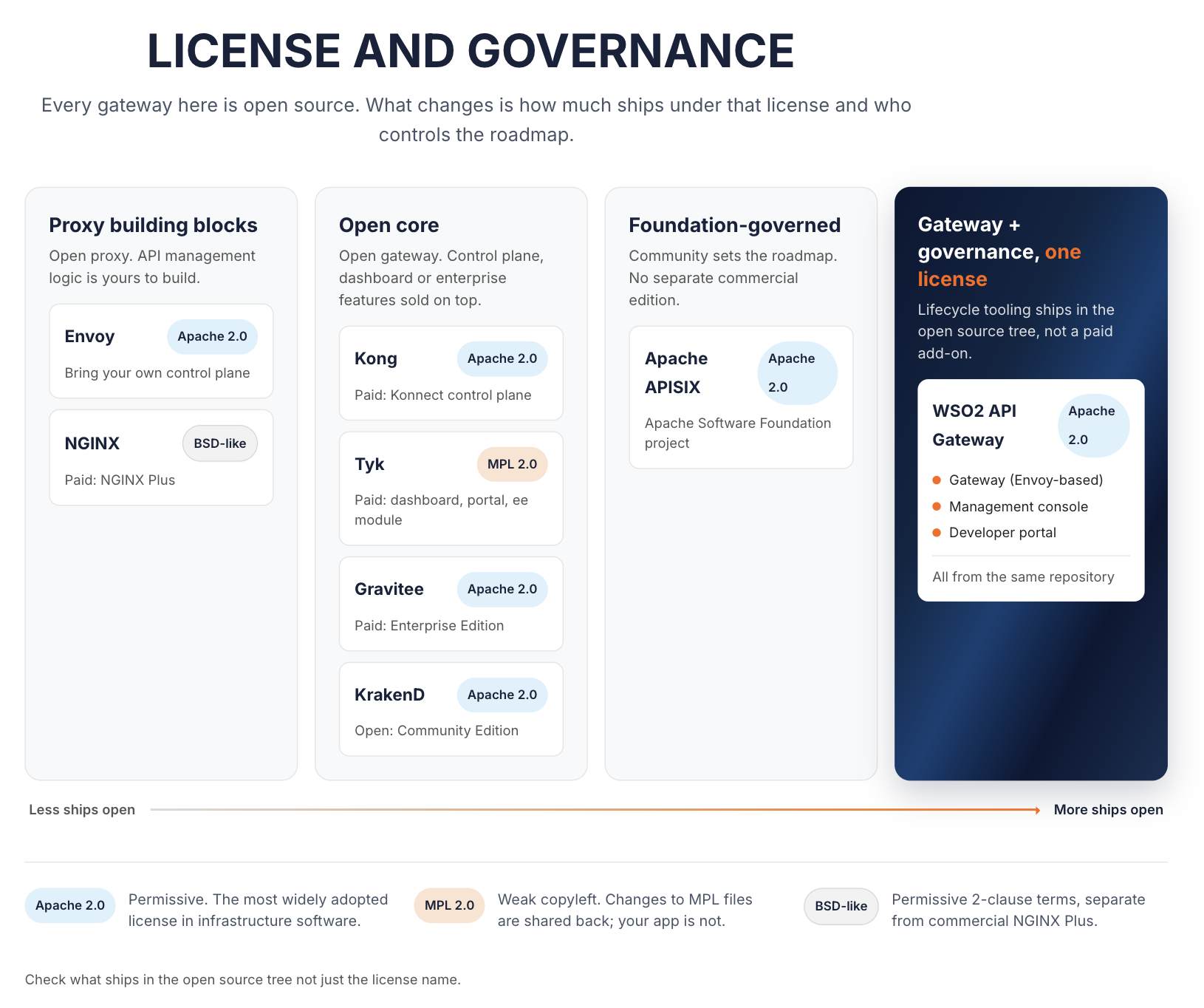Click the 'Proxy building blocks' heading
This screenshot has width=1204, height=1008.
[x=153, y=225]
